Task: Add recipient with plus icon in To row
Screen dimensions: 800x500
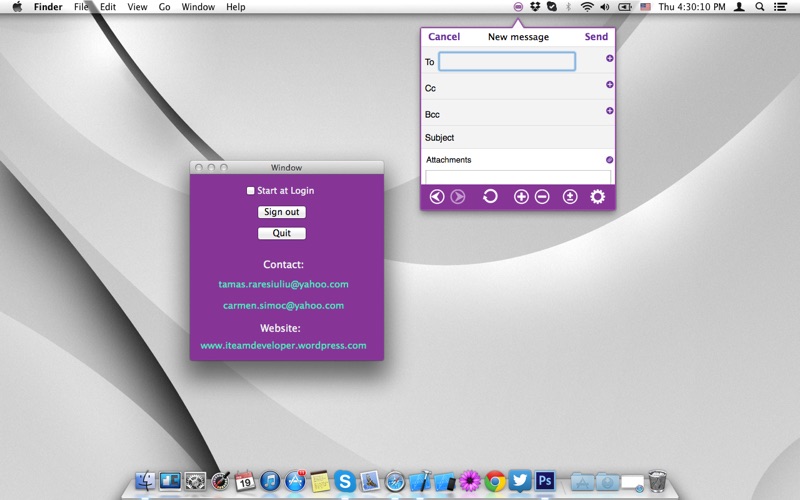Action: [x=609, y=58]
